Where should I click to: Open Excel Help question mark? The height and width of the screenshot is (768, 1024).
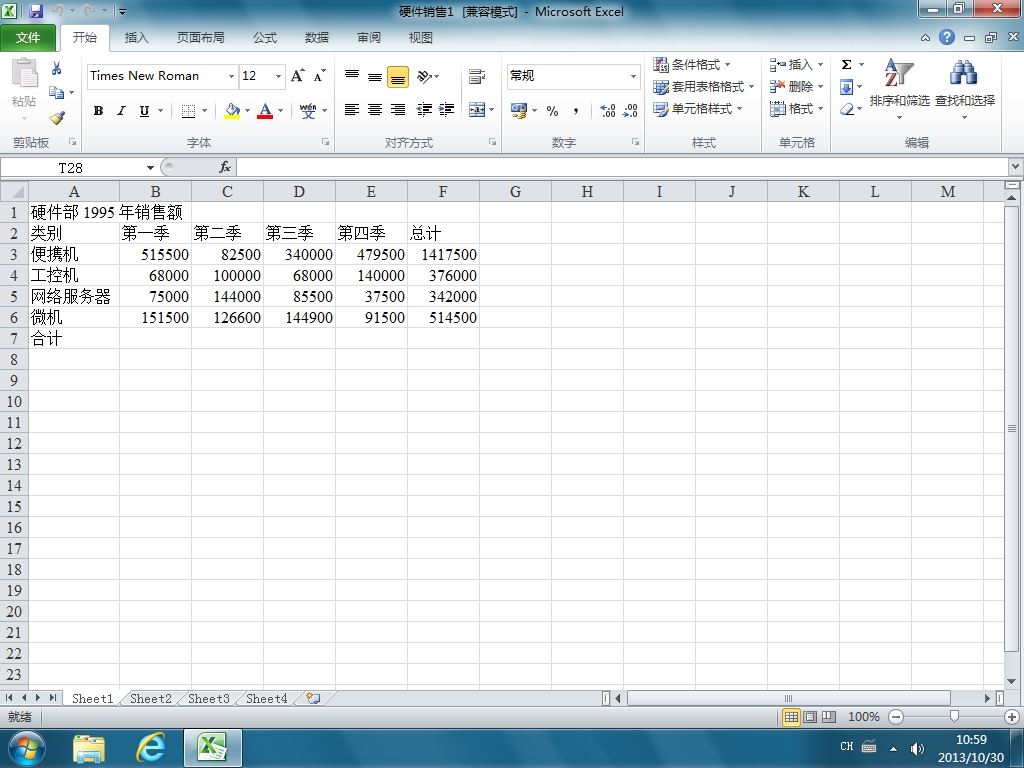pyautogui.click(x=947, y=37)
